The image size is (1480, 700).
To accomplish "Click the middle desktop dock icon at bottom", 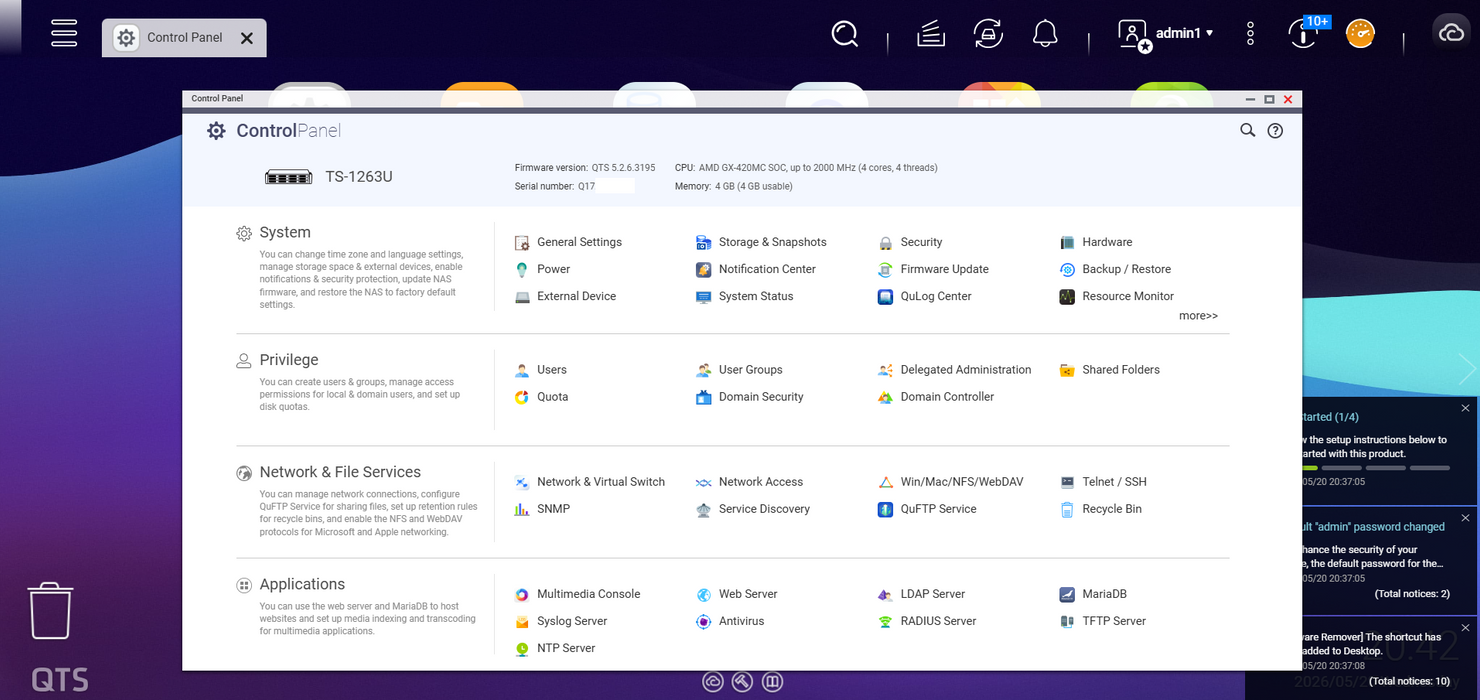I will tap(742, 682).
